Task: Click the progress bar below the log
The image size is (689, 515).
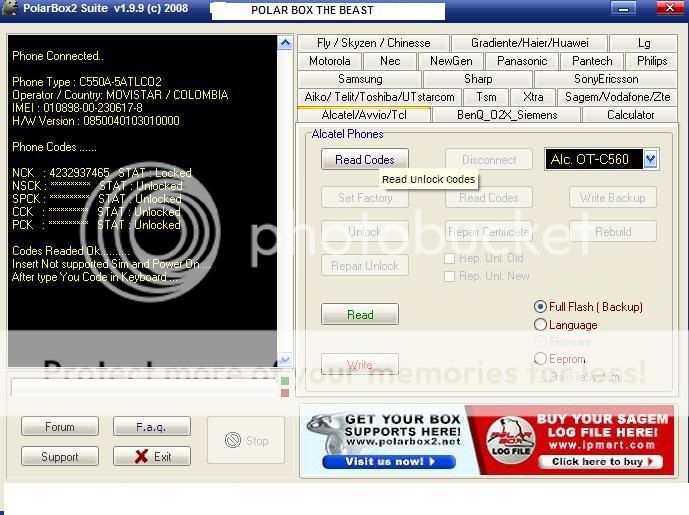Action: [143, 387]
